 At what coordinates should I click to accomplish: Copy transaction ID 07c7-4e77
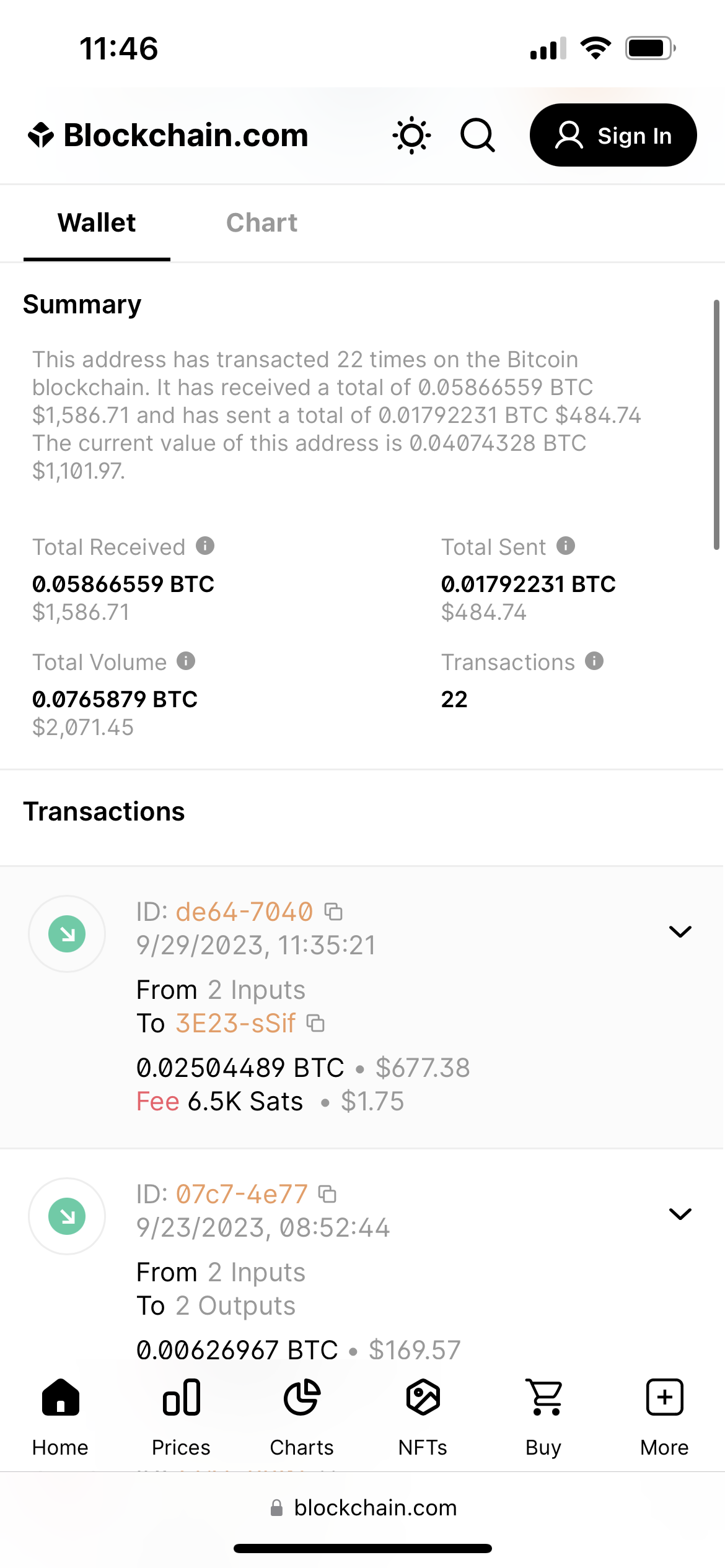[x=327, y=1193]
